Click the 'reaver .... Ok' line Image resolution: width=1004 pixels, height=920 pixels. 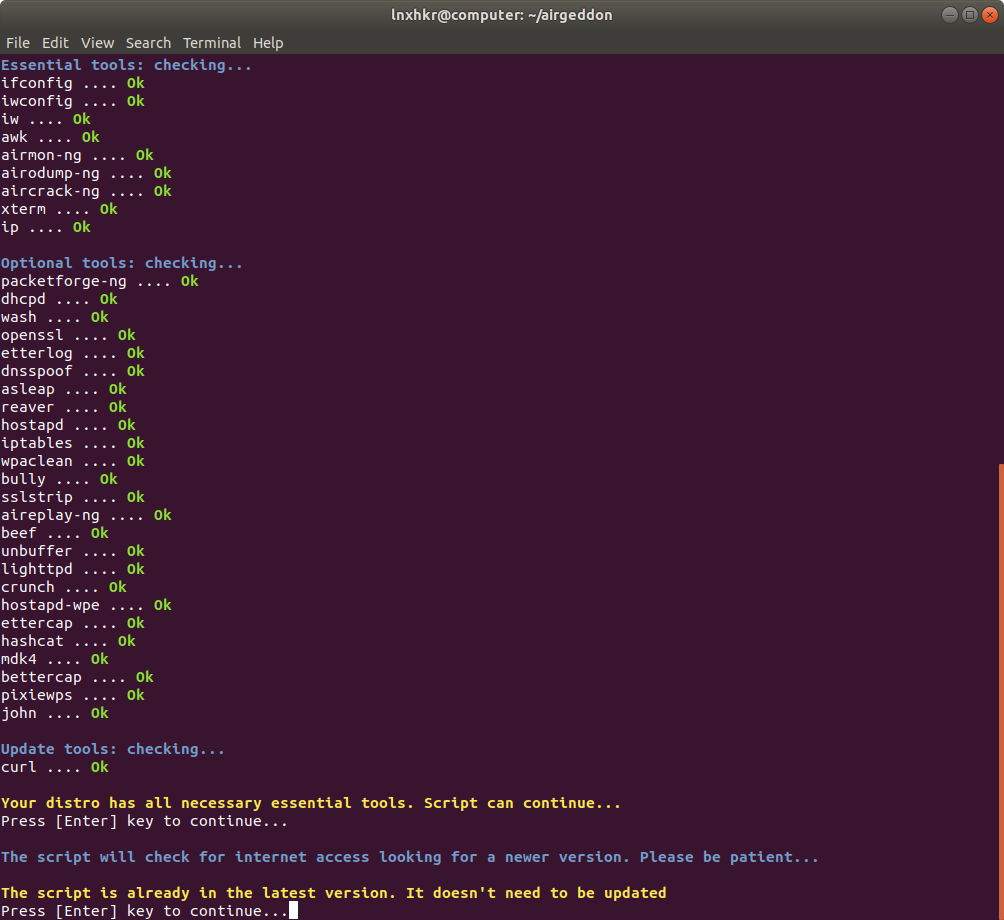tap(63, 407)
